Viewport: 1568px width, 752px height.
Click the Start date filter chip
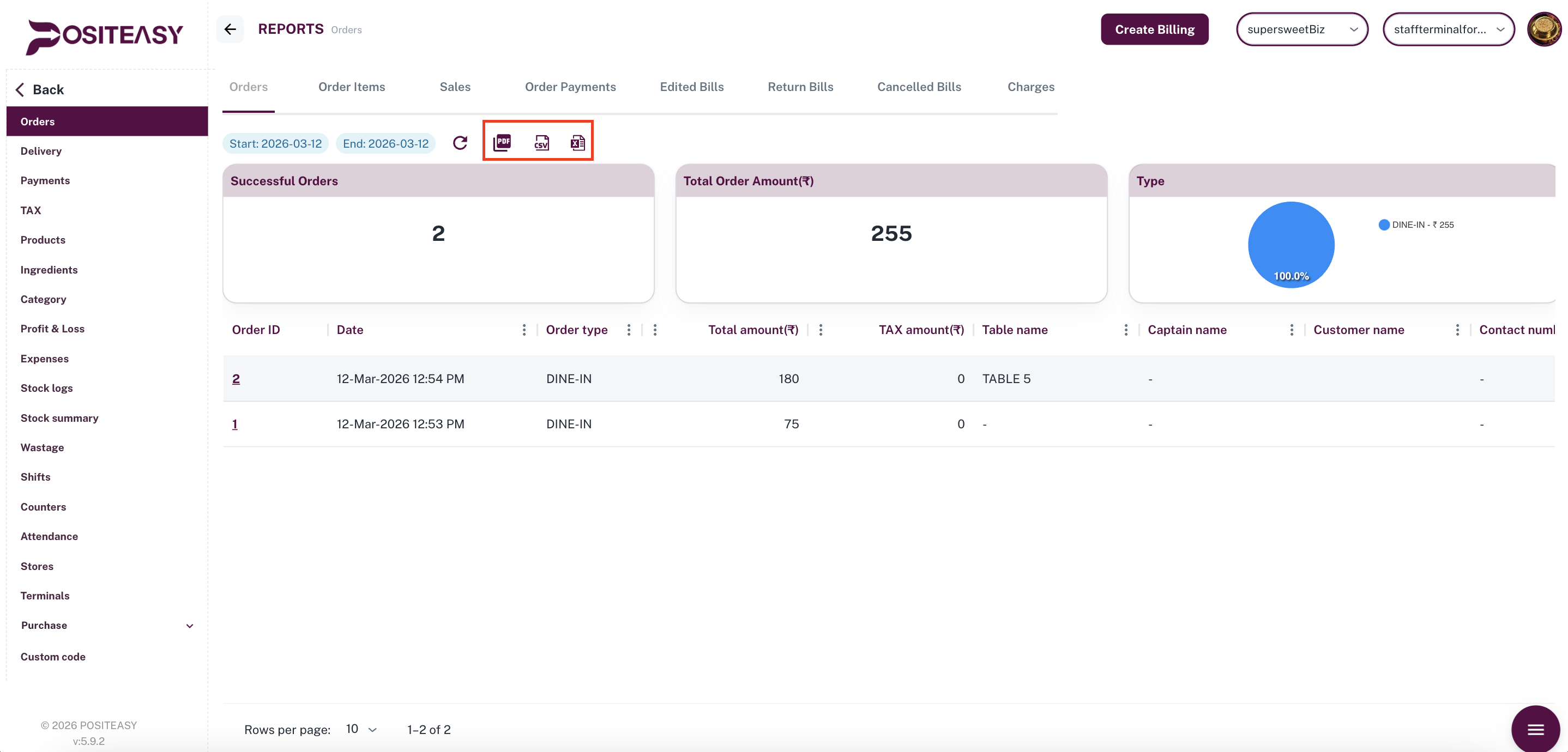pos(275,143)
